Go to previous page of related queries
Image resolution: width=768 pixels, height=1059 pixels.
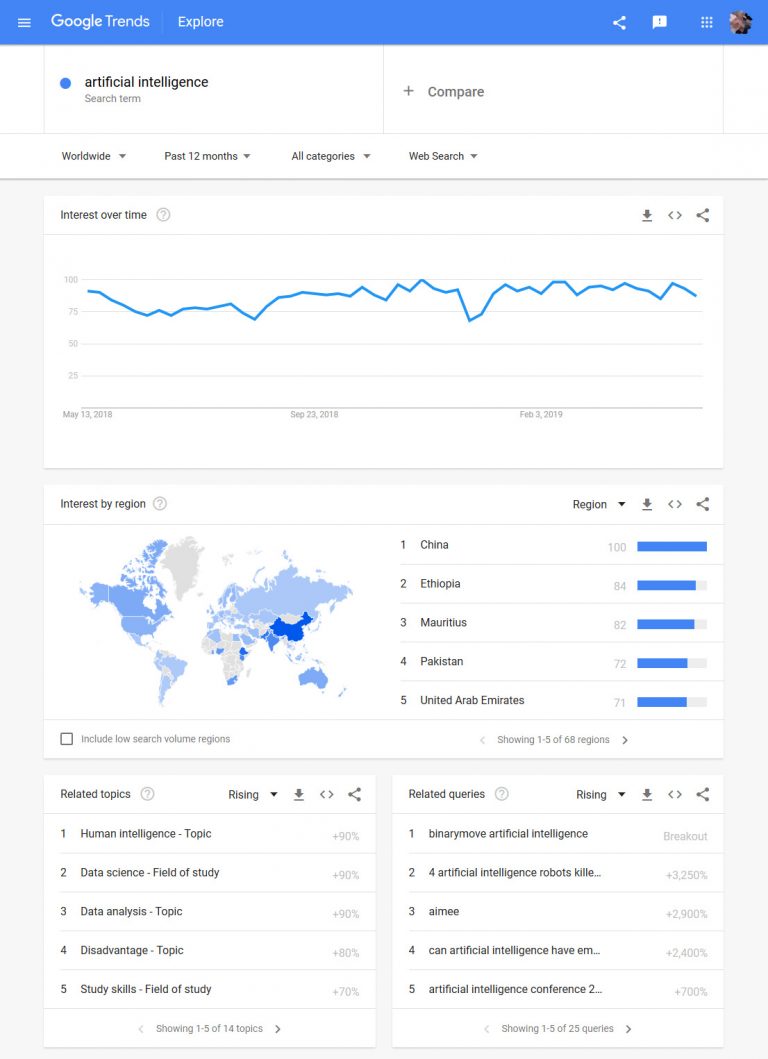click(486, 1029)
